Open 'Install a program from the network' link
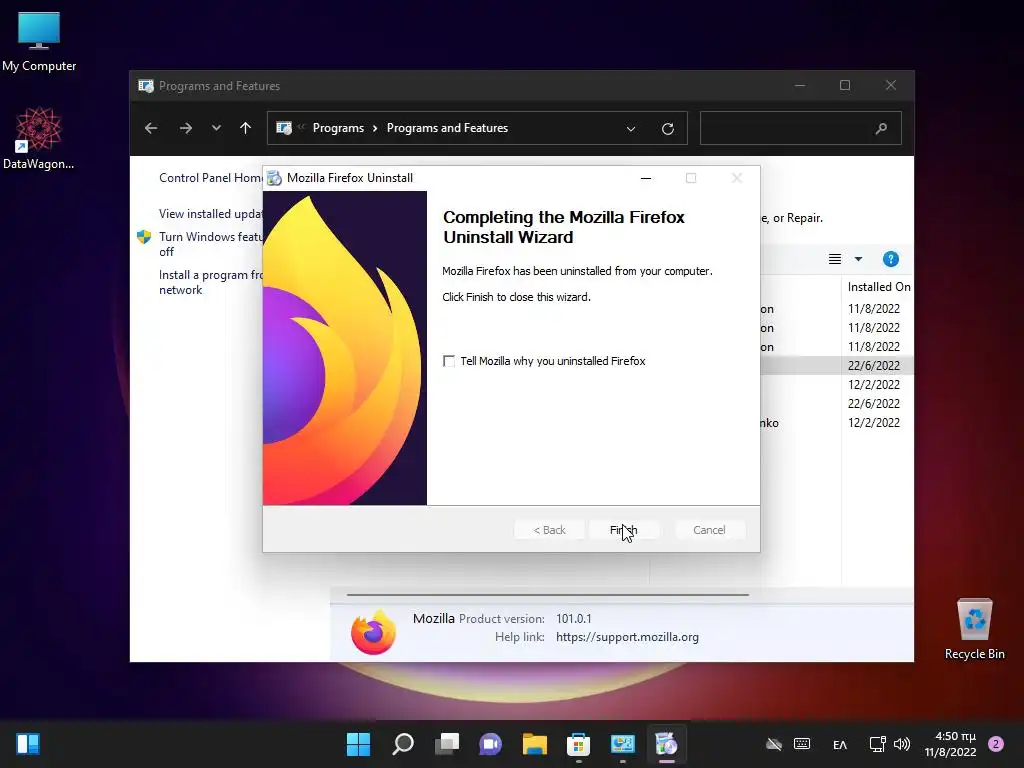1024x768 pixels. 211,282
